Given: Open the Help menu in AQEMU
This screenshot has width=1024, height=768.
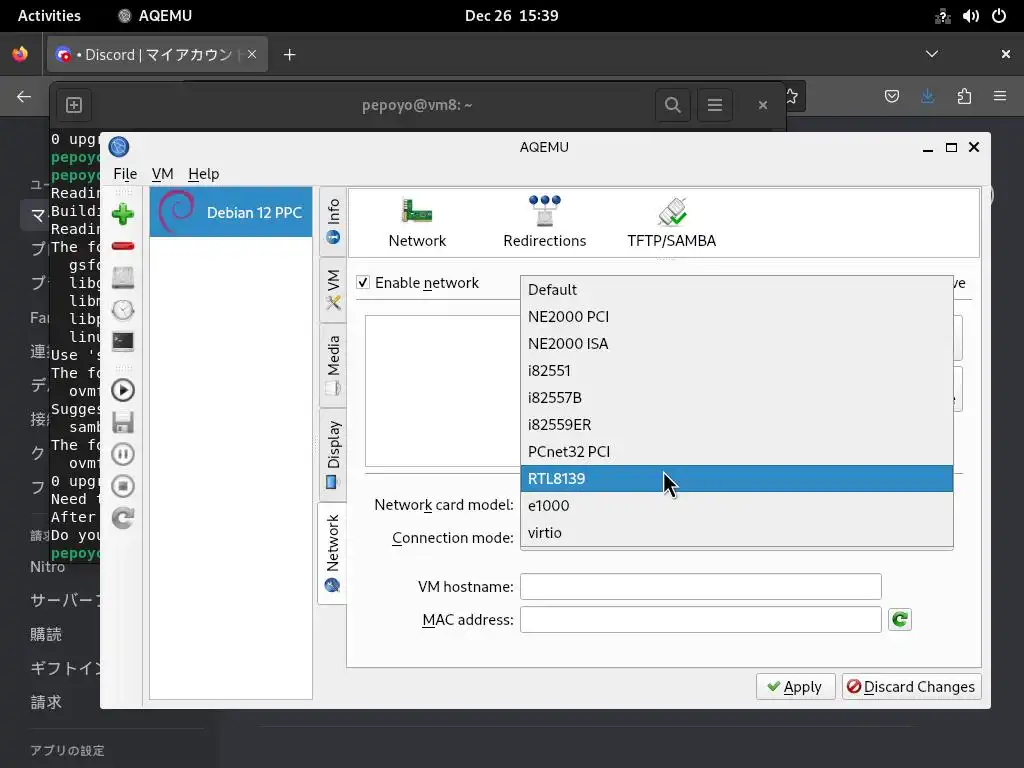Looking at the screenshot, I should pos(204,174).
